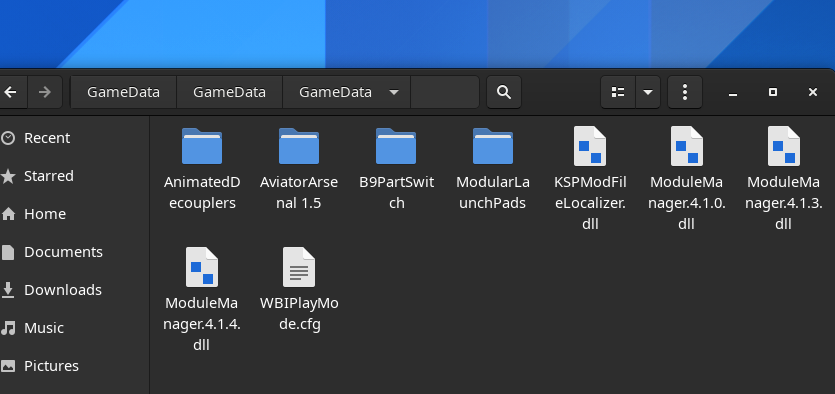This screenshot has width=835, height=394.
Task: Open Pictures in the sidebar
Action: pyautogui.click(x=75, y=366)
